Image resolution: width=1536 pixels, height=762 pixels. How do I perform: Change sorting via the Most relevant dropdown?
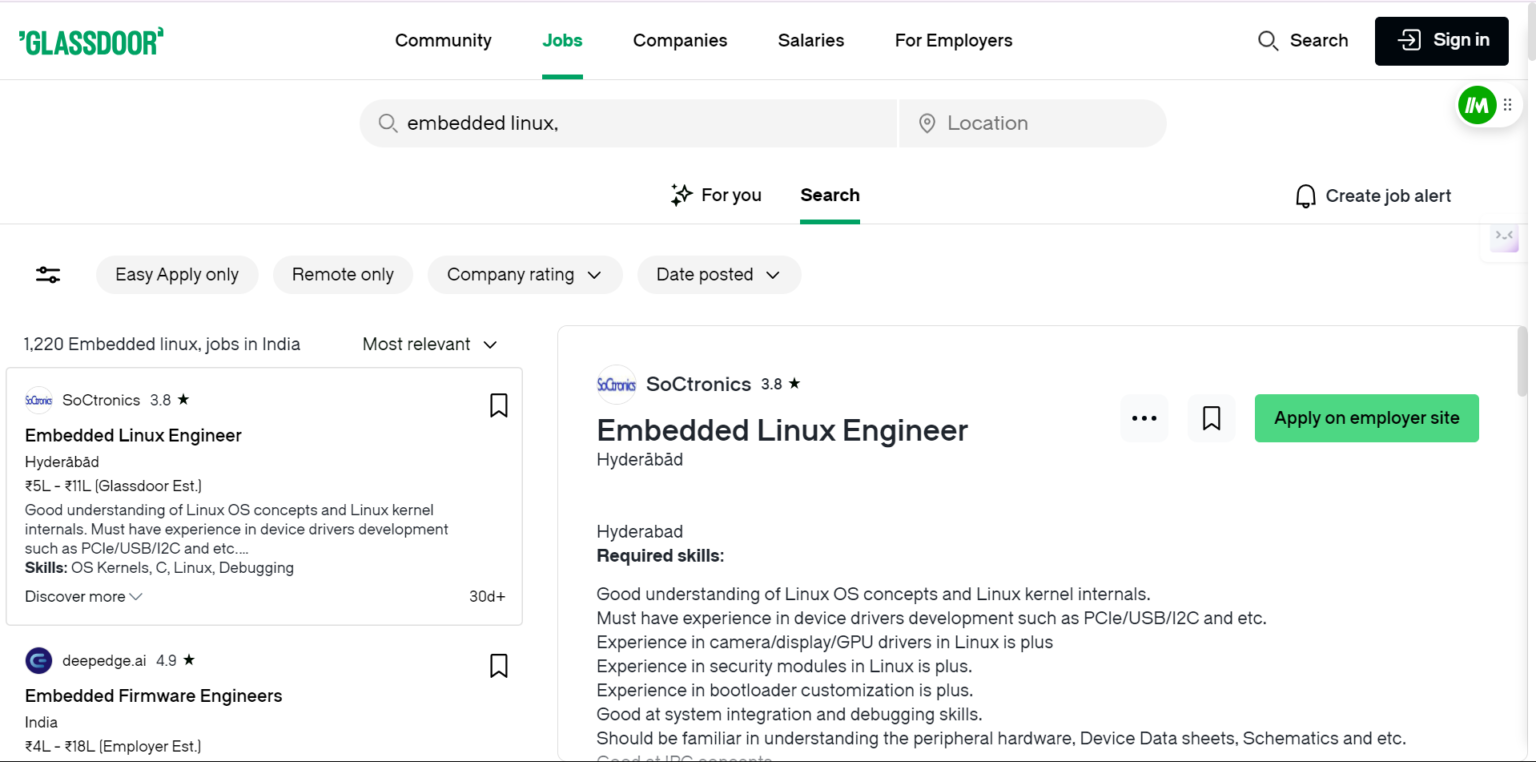coord(429,344)
